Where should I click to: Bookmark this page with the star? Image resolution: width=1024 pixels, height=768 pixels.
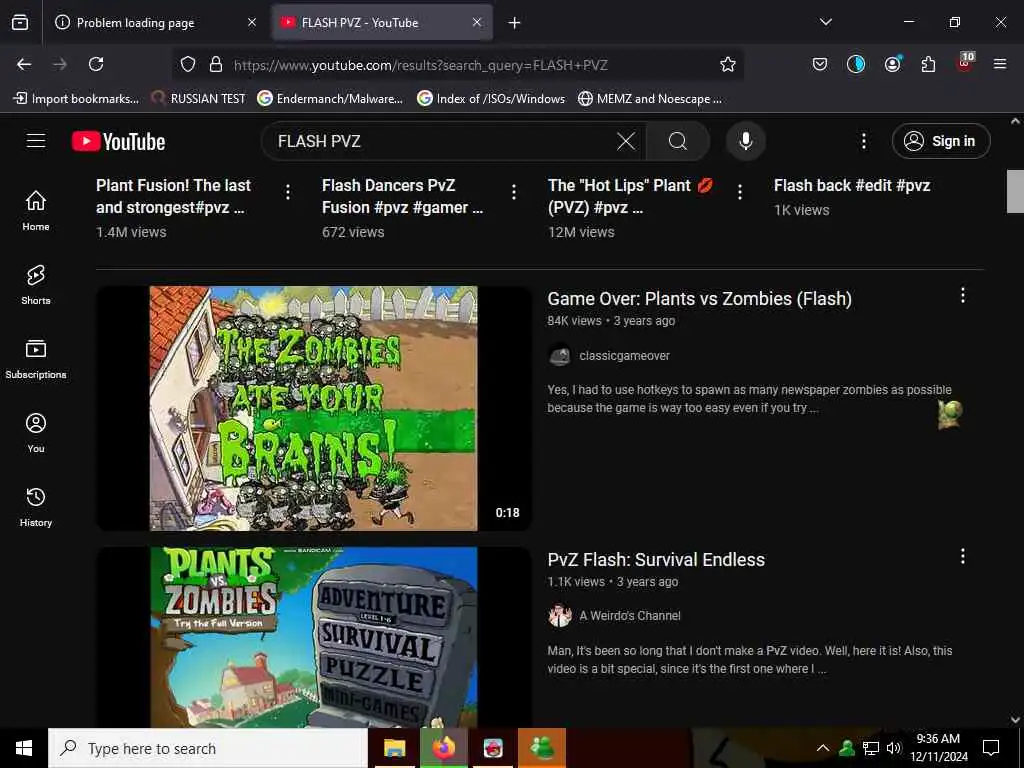(728, 64)
